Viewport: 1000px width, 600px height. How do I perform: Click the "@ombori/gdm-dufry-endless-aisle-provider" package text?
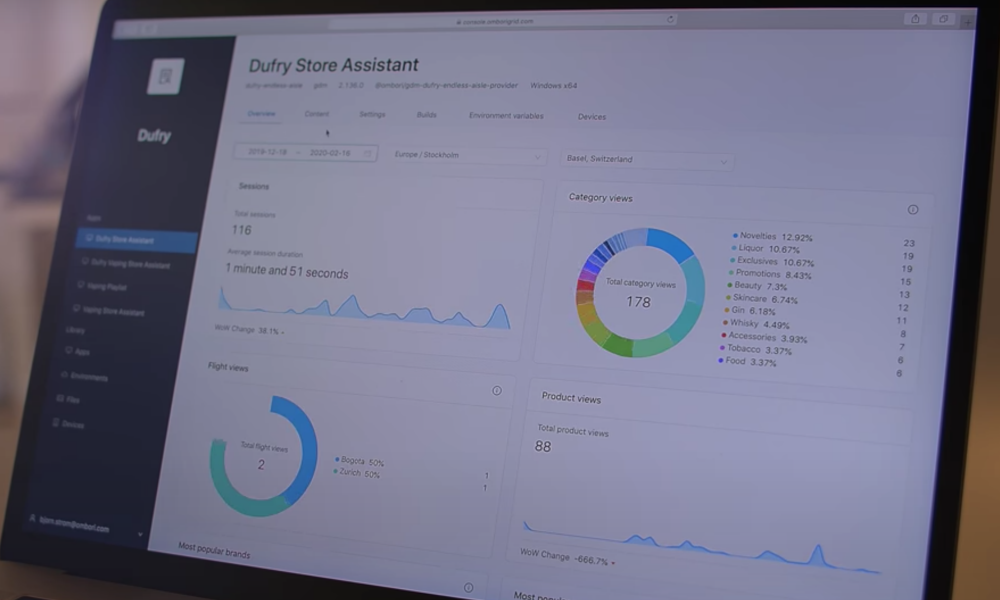[446, 85]
